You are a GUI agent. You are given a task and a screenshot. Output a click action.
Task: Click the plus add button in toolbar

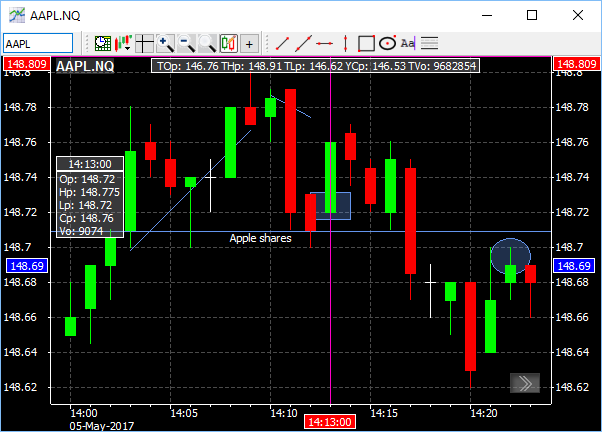tap(249, 43)
